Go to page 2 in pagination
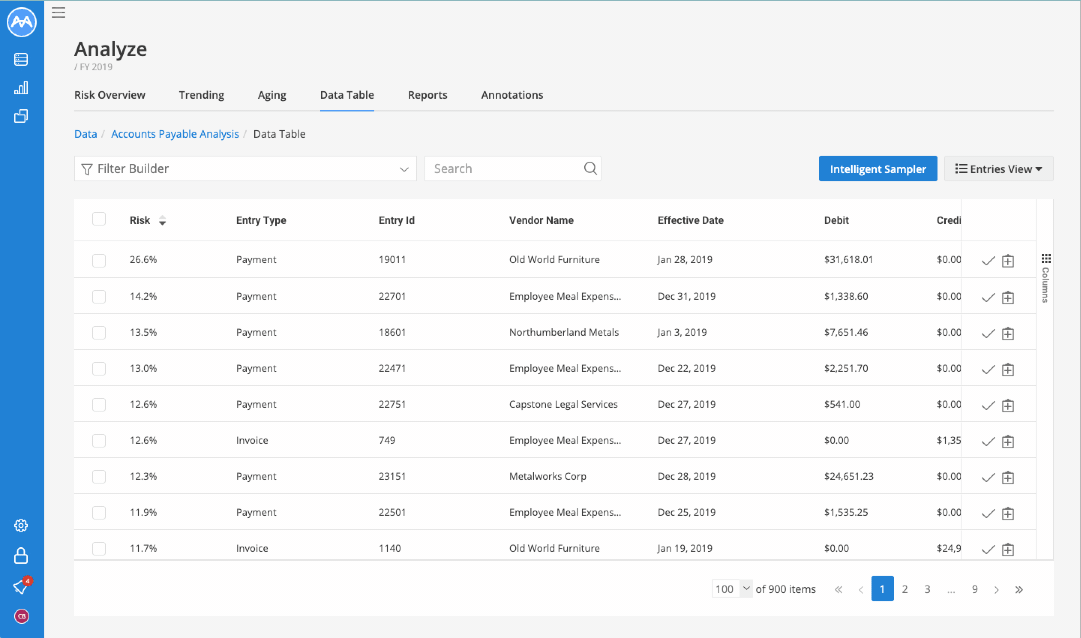 pos(905,589)
